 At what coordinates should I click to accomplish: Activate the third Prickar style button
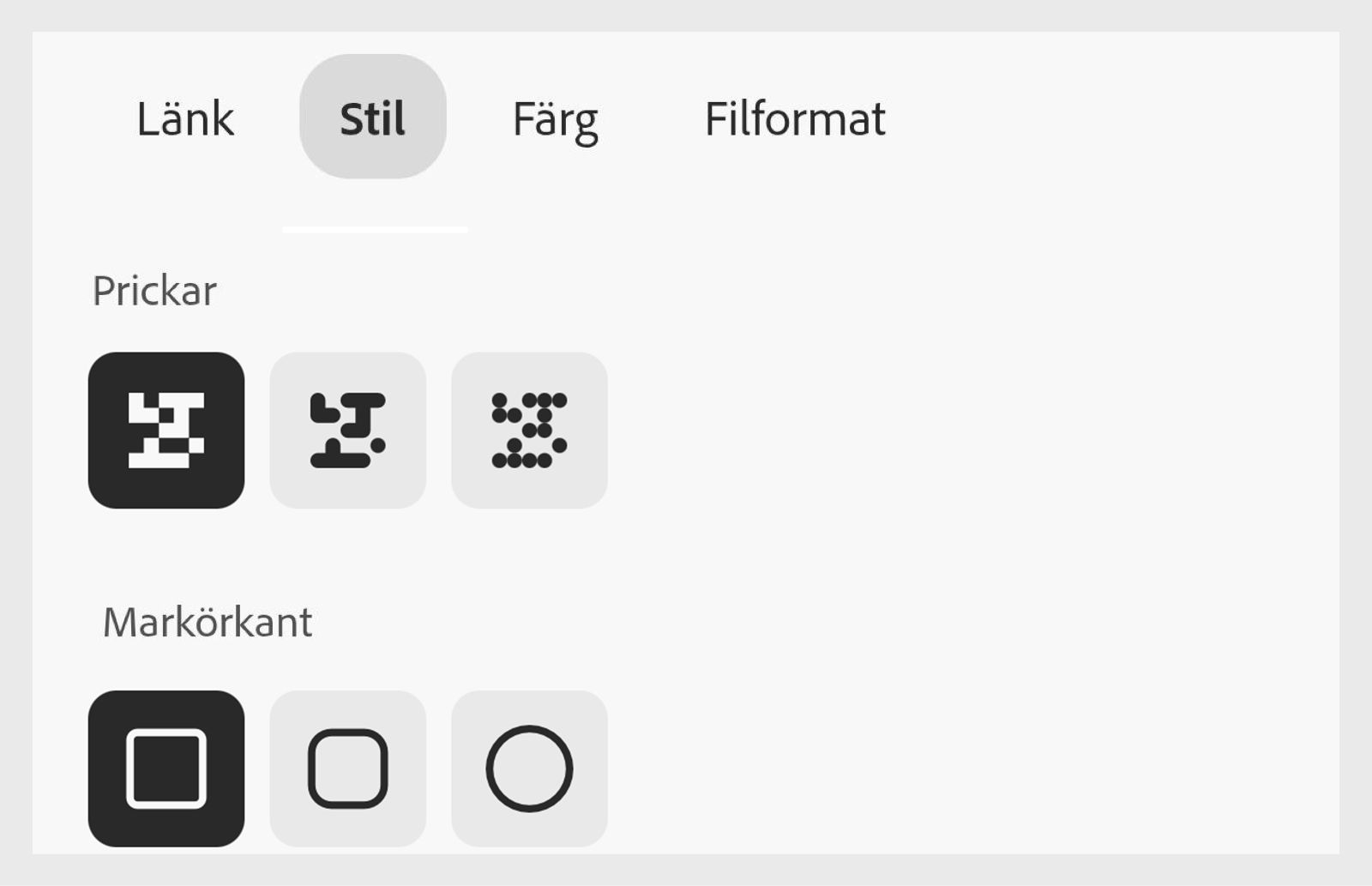[530, 429]
